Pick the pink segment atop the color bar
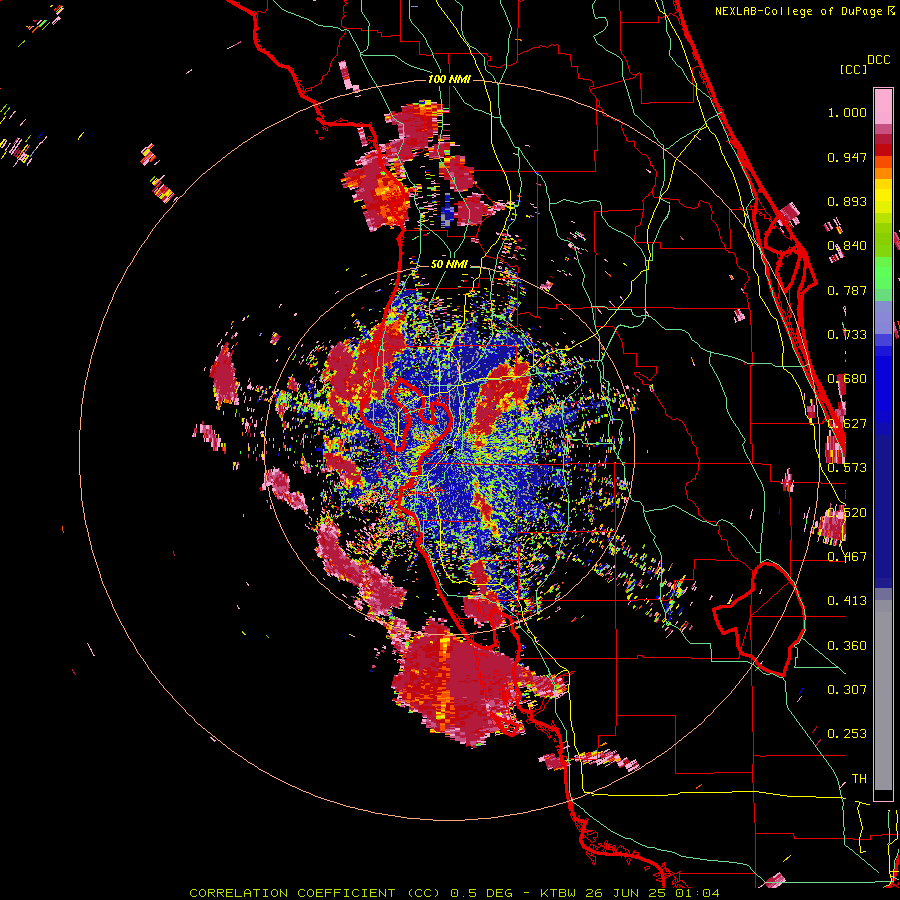Viewport: 900px width, 900px height. click(x=883, y=107)
